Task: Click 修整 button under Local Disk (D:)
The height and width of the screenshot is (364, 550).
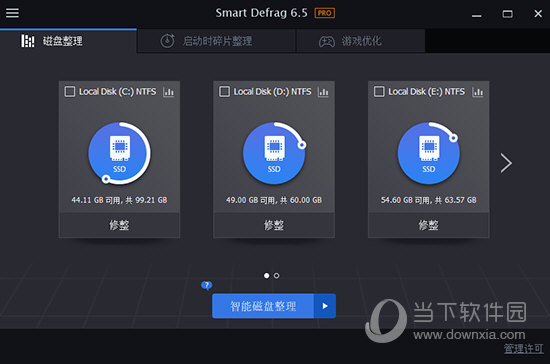Action: [x=274, y=225]
